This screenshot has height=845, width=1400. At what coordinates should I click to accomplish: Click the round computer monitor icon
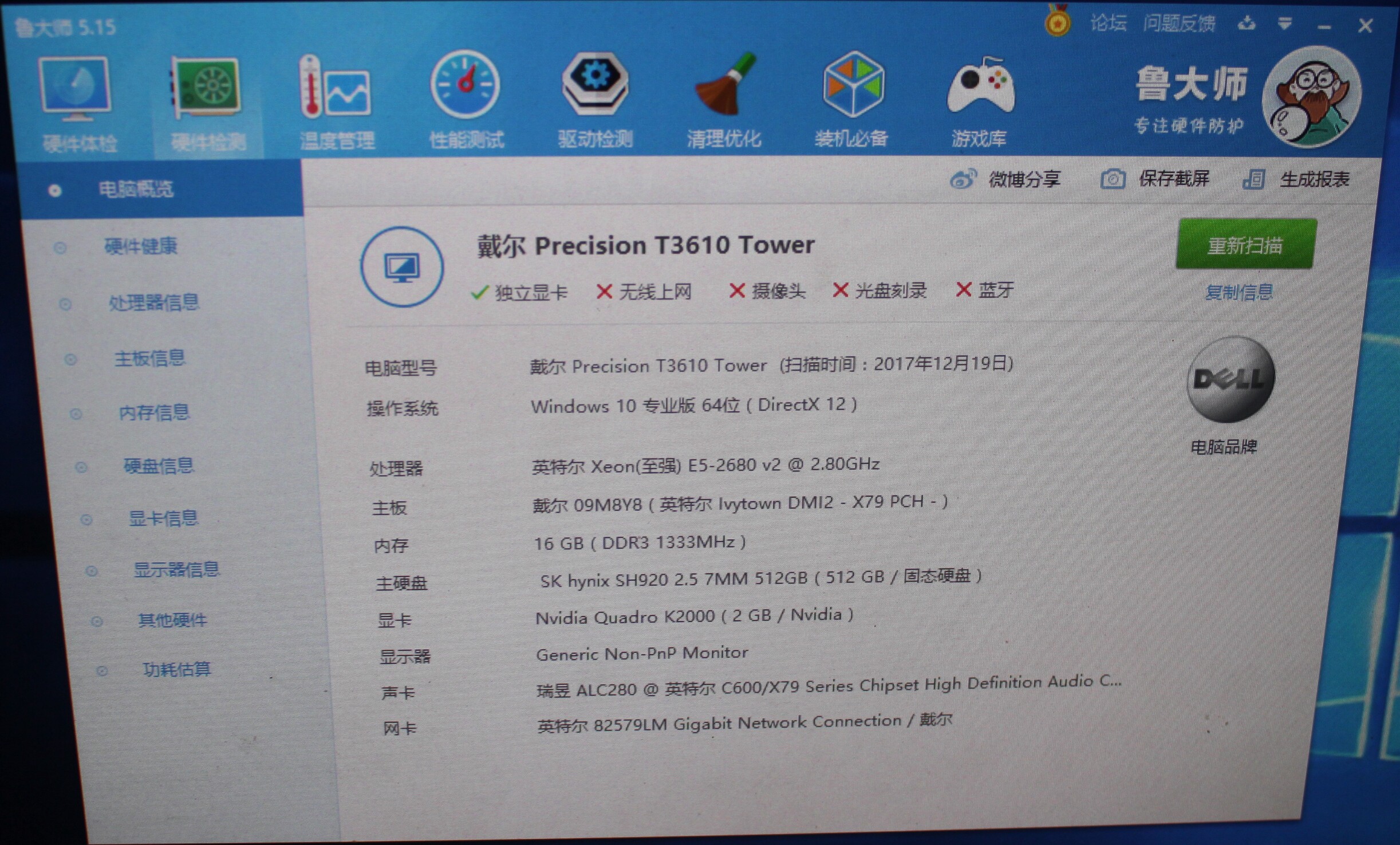pos(402,267)
